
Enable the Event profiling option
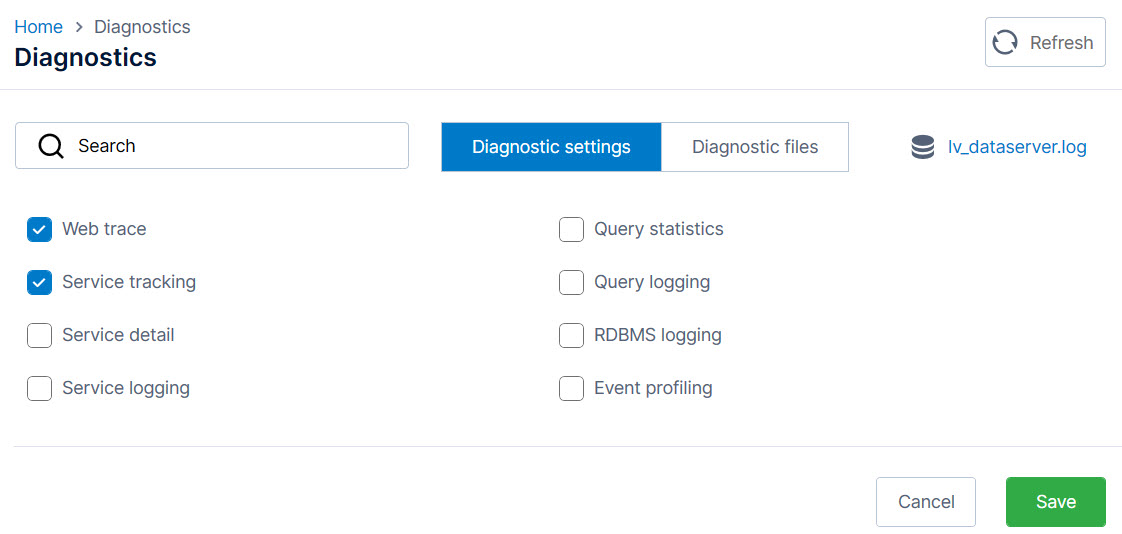[x=571, y=389]
